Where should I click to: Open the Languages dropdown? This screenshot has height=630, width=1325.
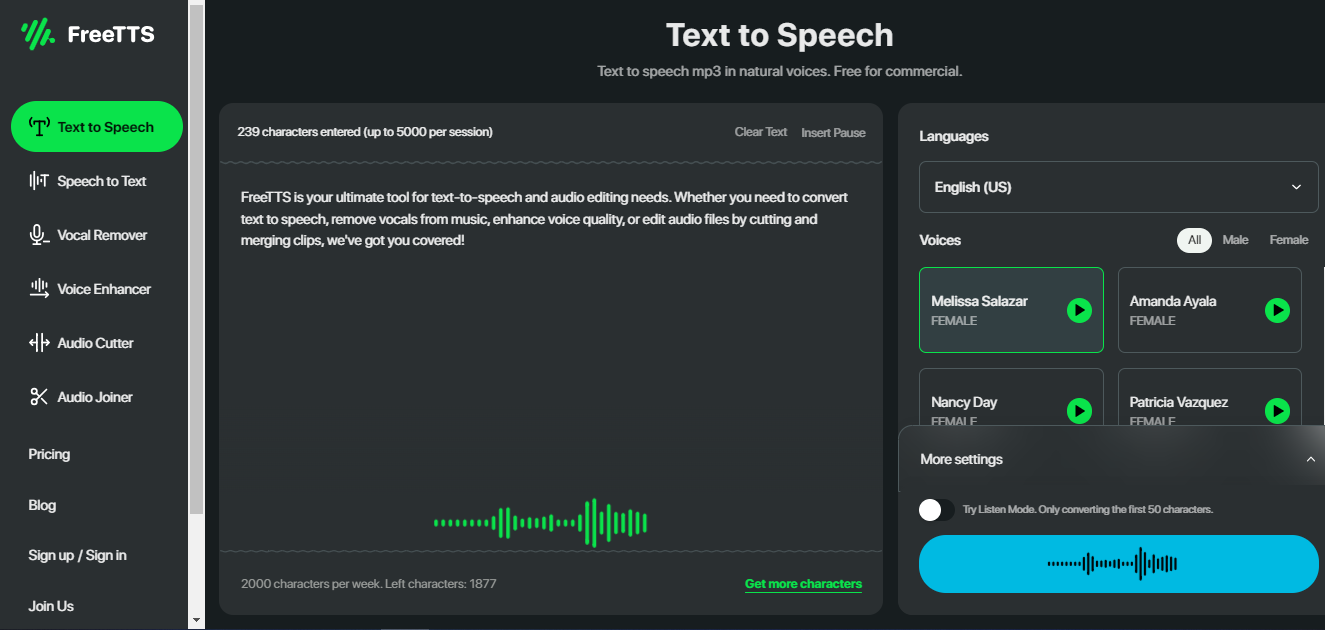[1118, 187]
